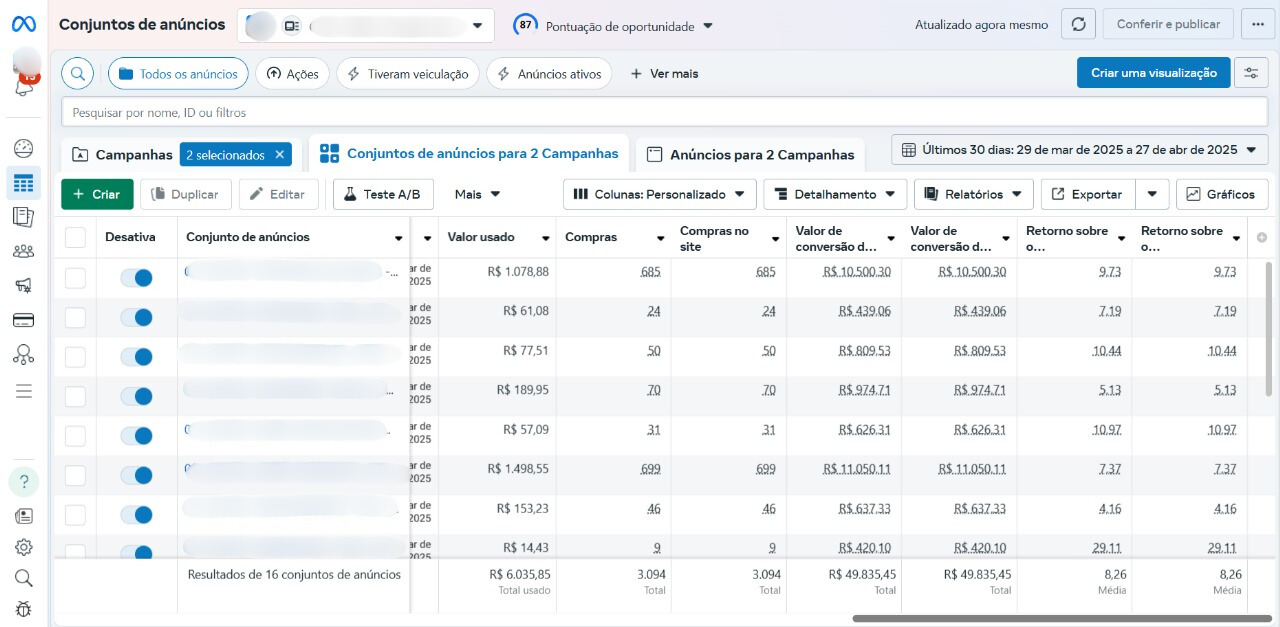Switch to Anúncios para 2 Campanhas tab
This screenshot has height=627, width=1280.
click(751, 155)
